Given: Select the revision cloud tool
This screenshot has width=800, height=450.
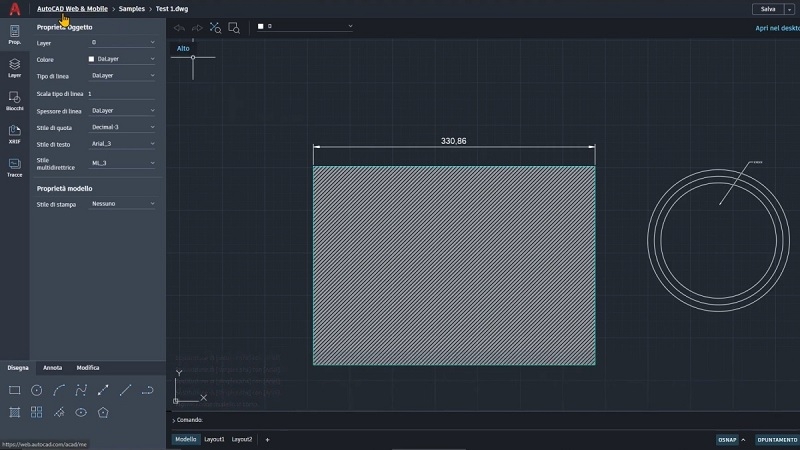Looking at the screenshot, I should (59, 412).
